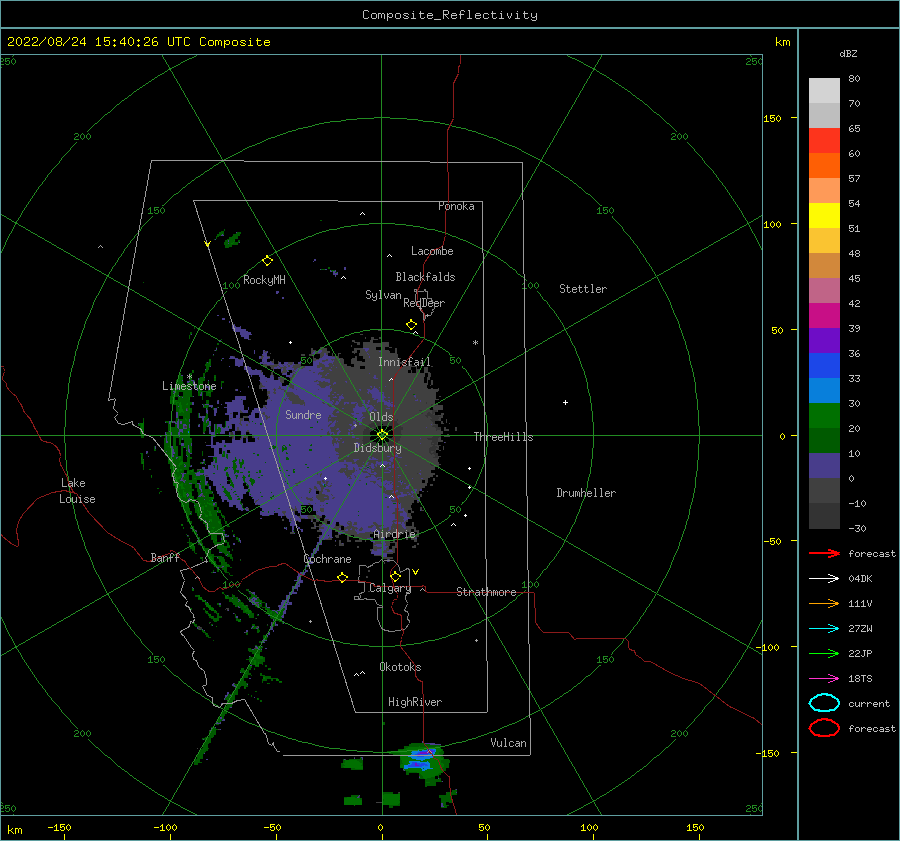900x841 pixels.
Task: Click the Sylvan label
Action: coord(383,295)
